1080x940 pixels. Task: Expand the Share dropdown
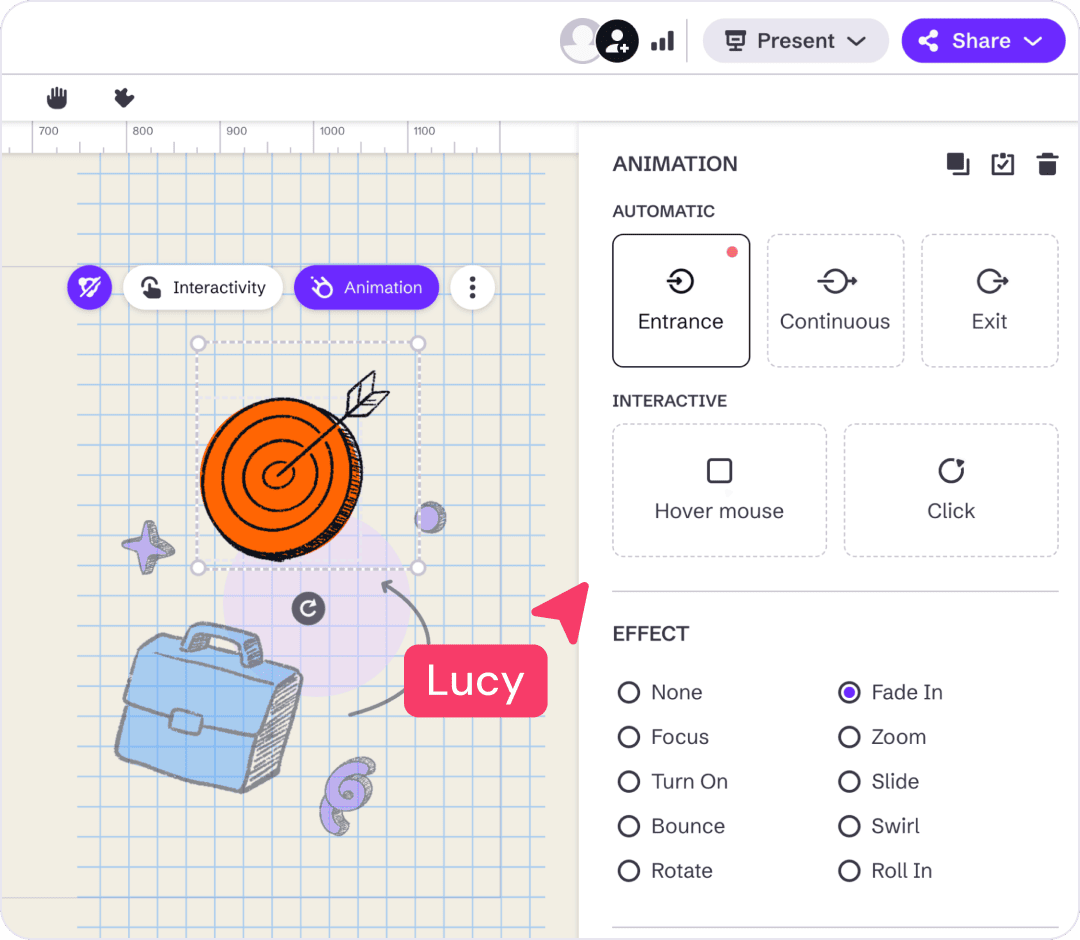982,41
